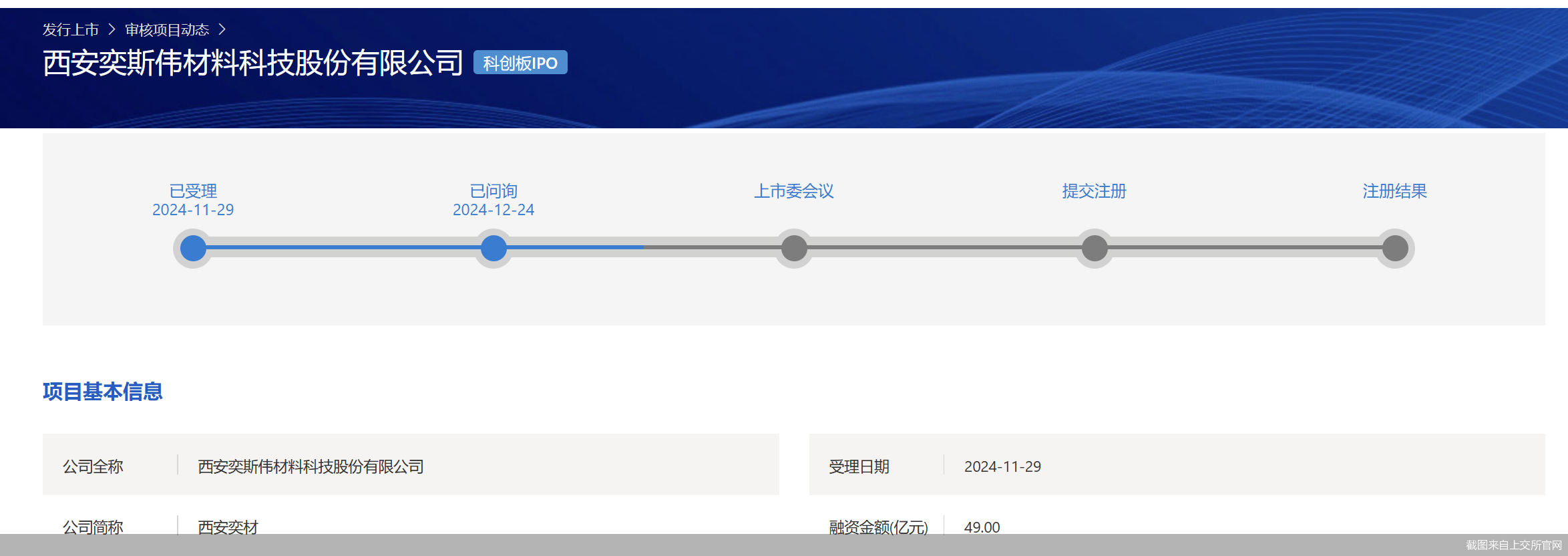This screenshot has width=1568, height=556.
Task: Click the company full name value in table
Action: point(311,466)
